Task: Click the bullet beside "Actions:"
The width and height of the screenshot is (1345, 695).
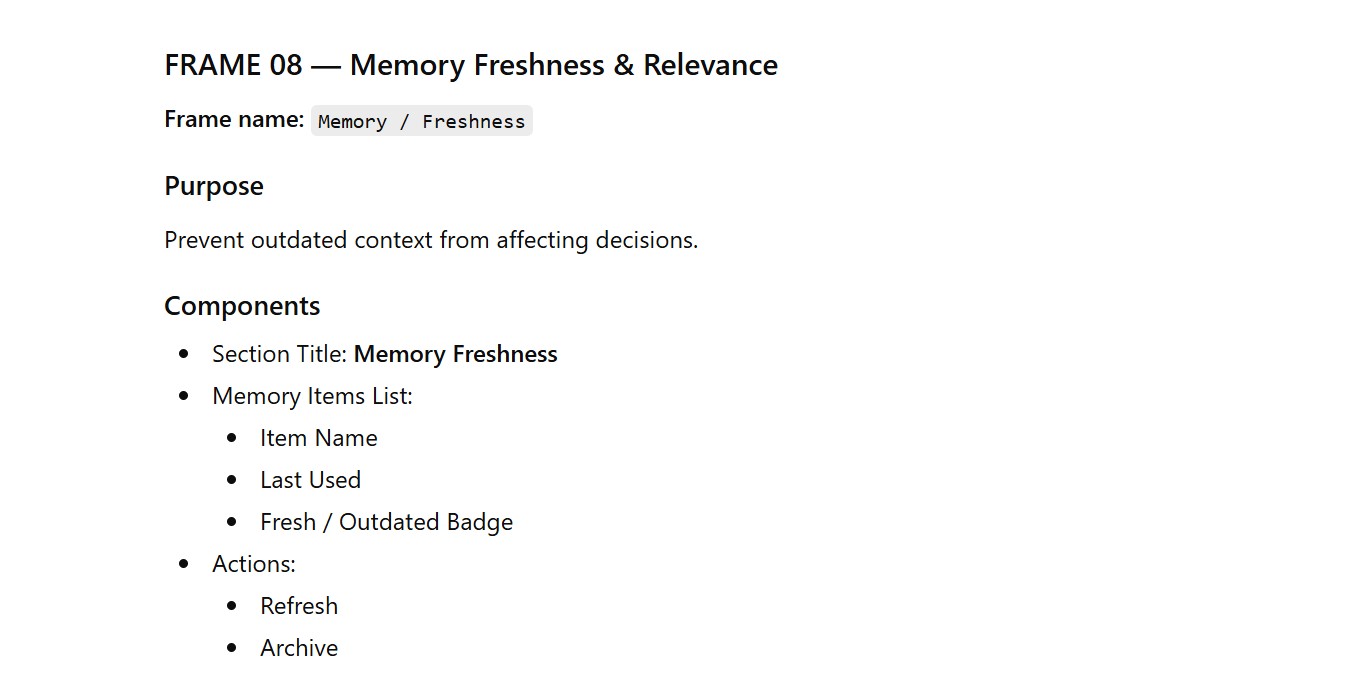Action: (183, 564)
